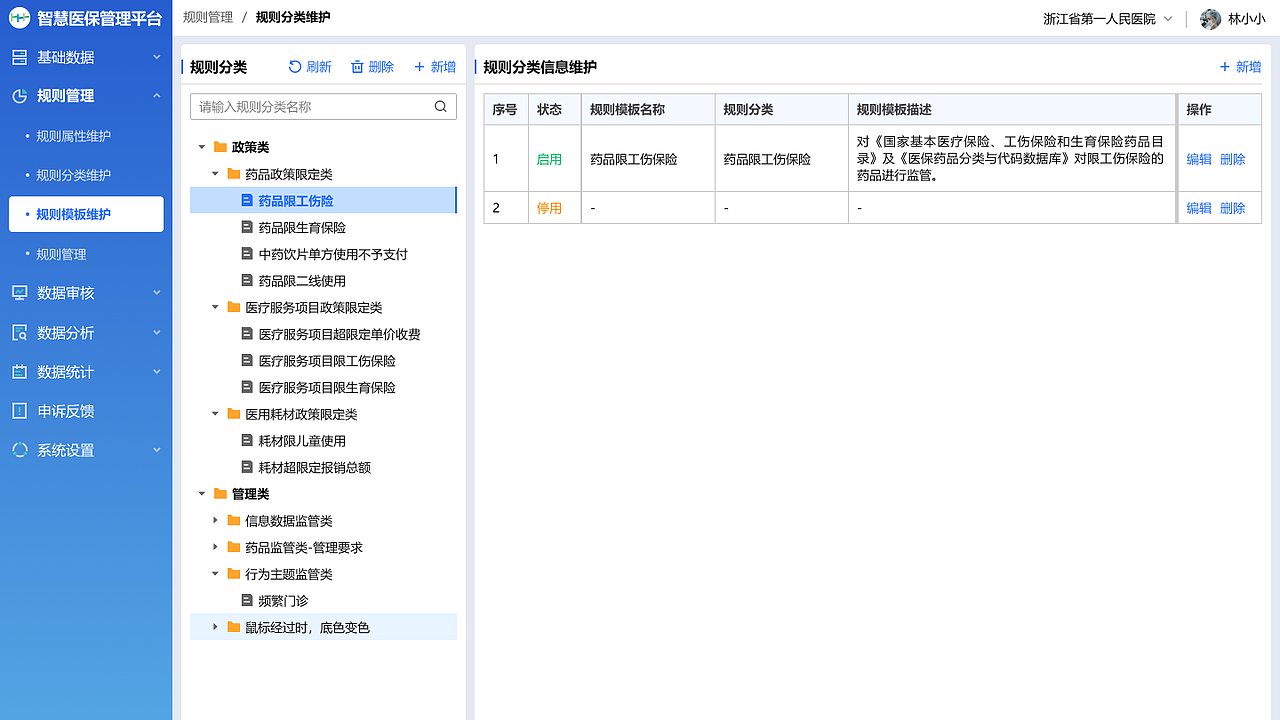
Task: Click the 林小小 user avatar
Action: (1210, 18)
